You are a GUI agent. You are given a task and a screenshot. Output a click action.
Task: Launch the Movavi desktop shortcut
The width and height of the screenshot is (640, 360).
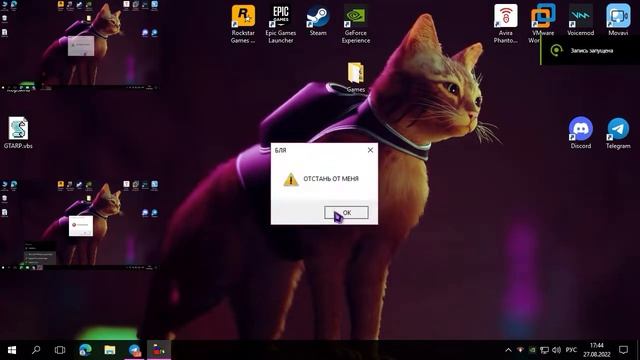click(x=618, y=20)
